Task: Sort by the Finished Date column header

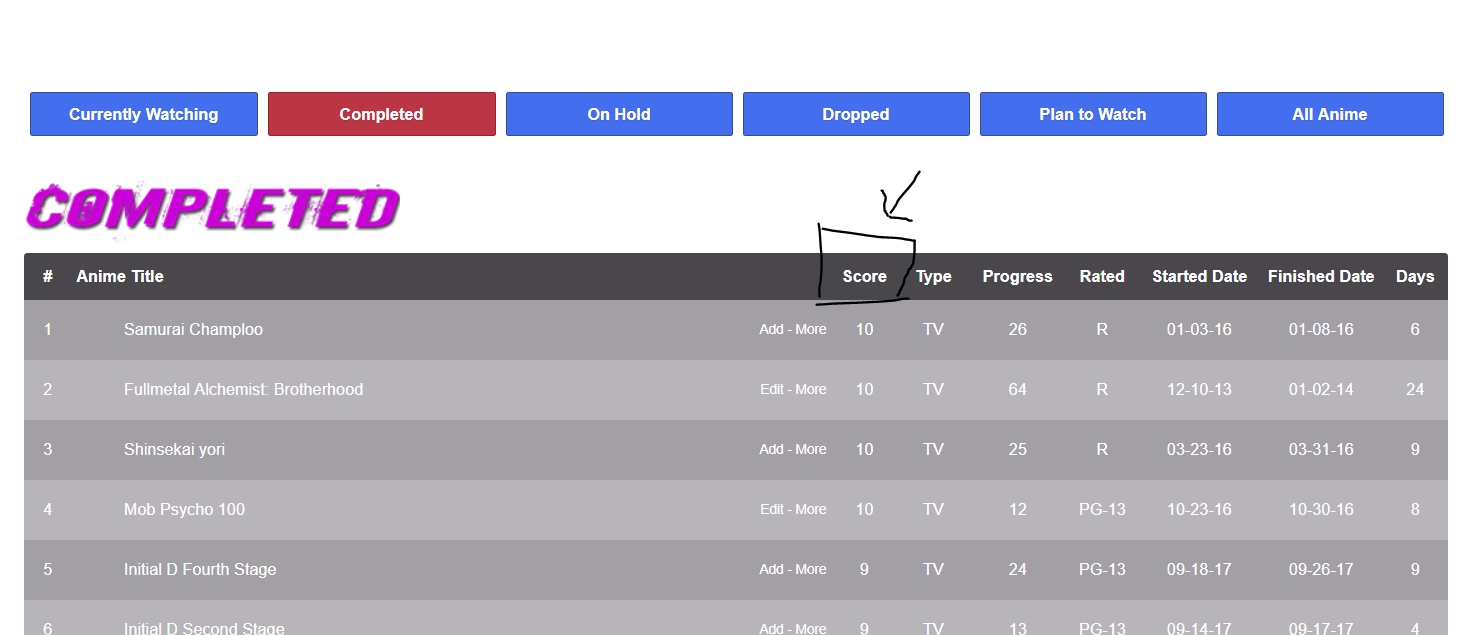Action: pyautogui.click(x=1321, y=277)
